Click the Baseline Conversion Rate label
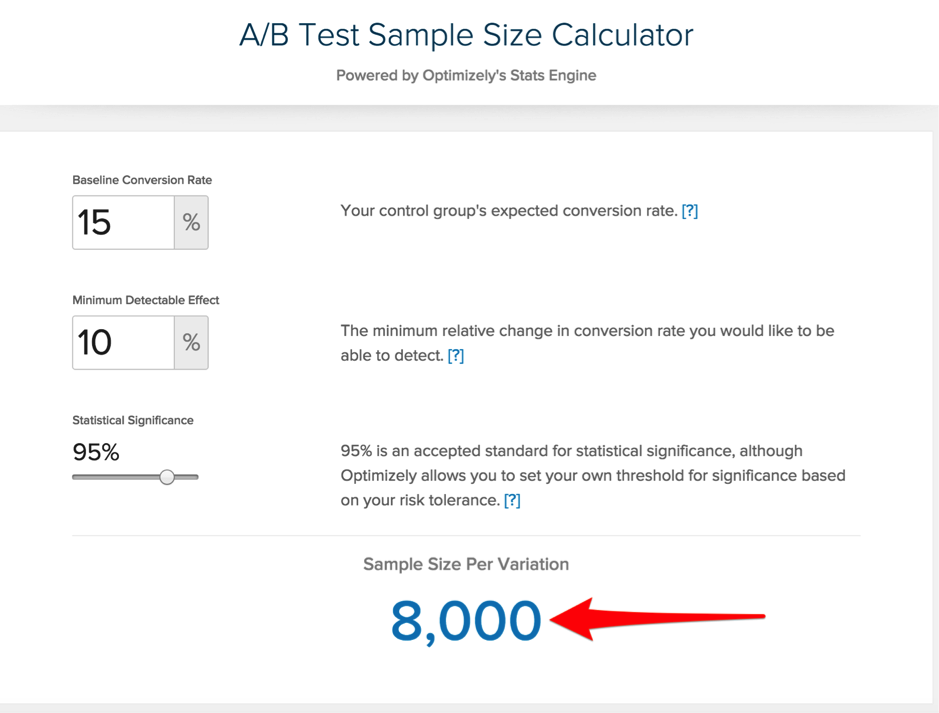 142,180
